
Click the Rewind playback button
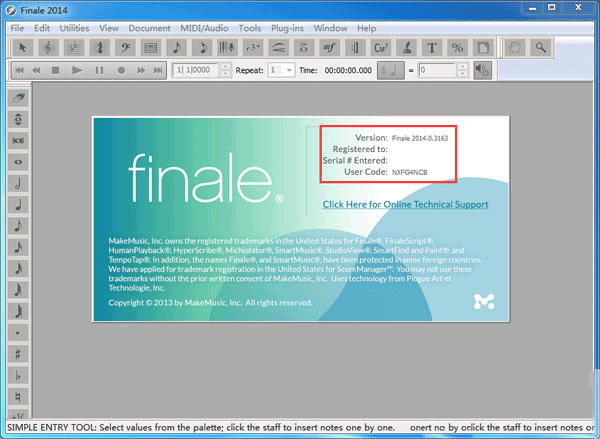click(36, 70)
